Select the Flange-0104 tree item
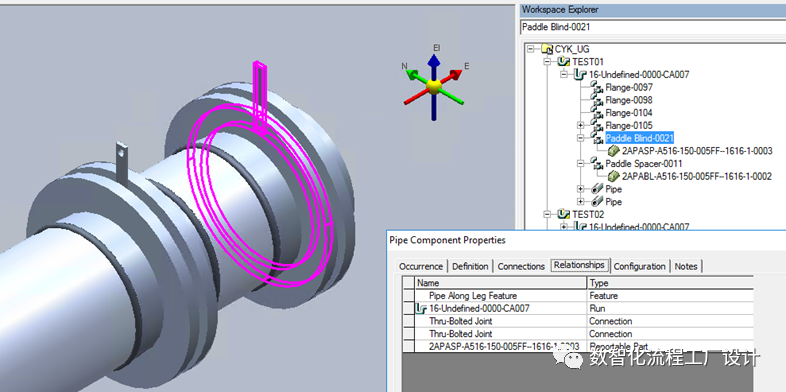The image size is (786, 392). click(x=629, y=113)
